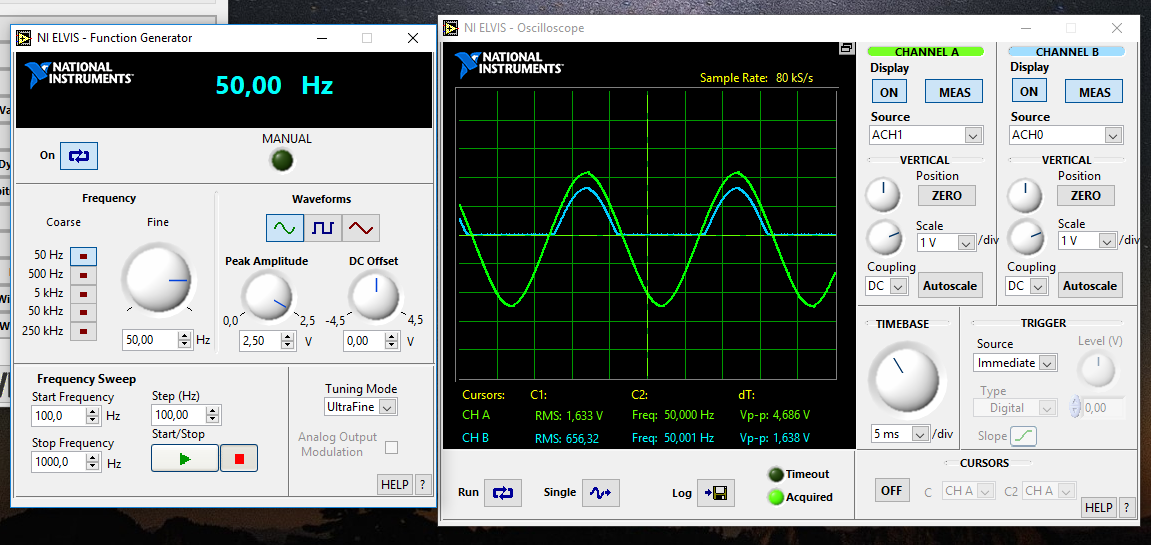Click Channel B ZERO position button
1151x545 pixels.
pos(1086,195)
